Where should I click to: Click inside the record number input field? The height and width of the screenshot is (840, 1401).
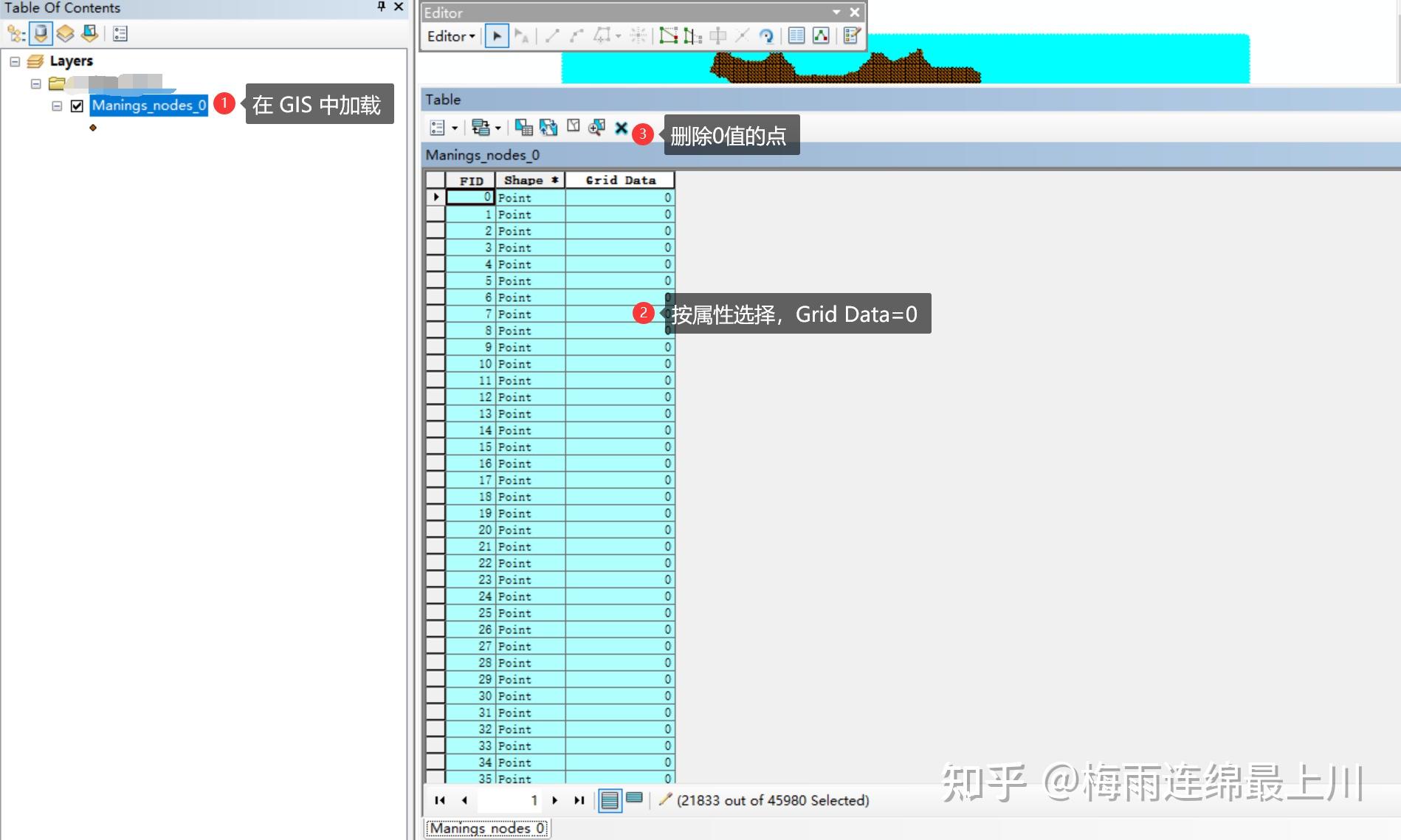(x=509, y=799)
